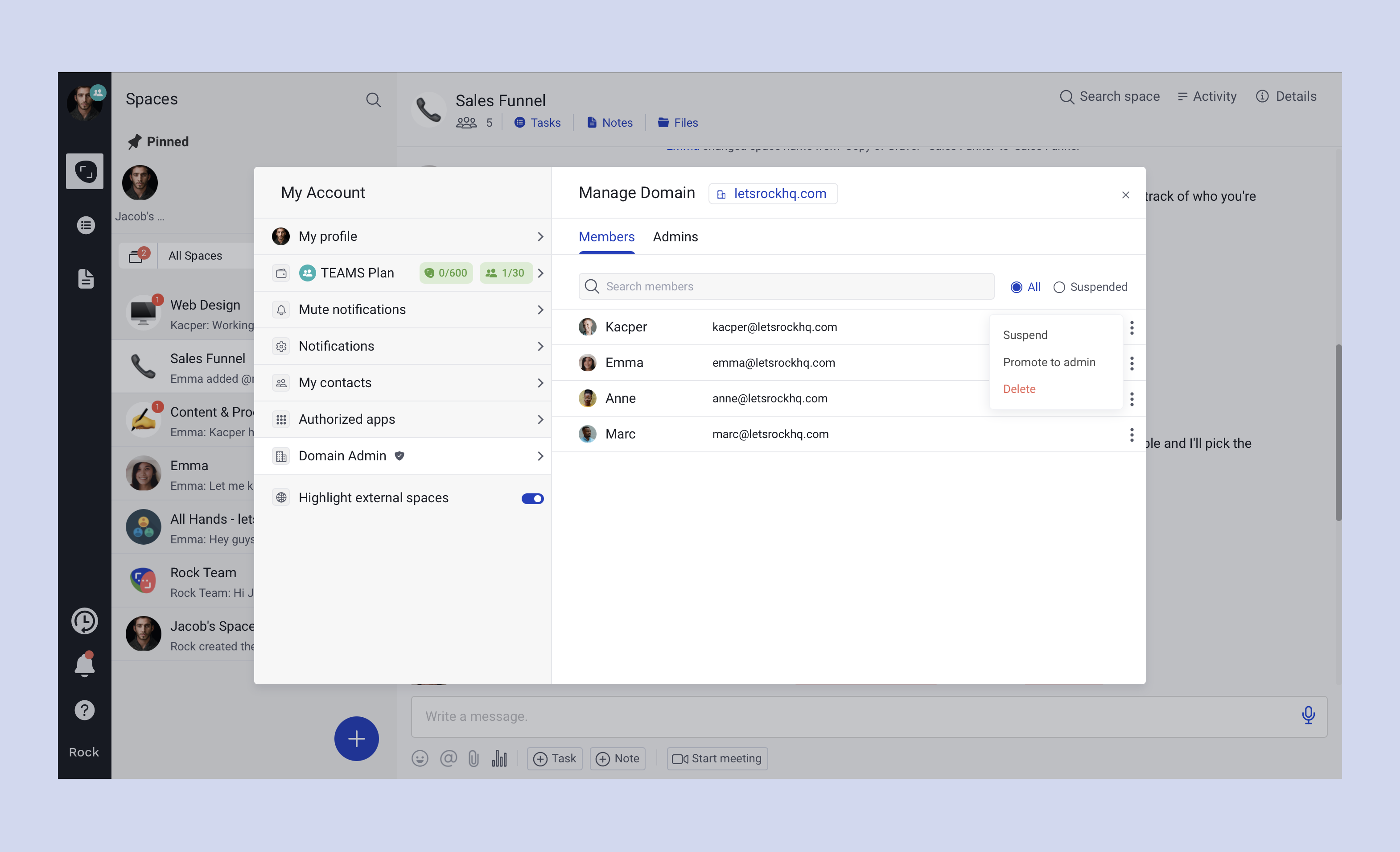Image resolution: width=1400 pixels, height=852 pixels.
Task: Switch to the Admins tab
Action: (x=675, y=237)
